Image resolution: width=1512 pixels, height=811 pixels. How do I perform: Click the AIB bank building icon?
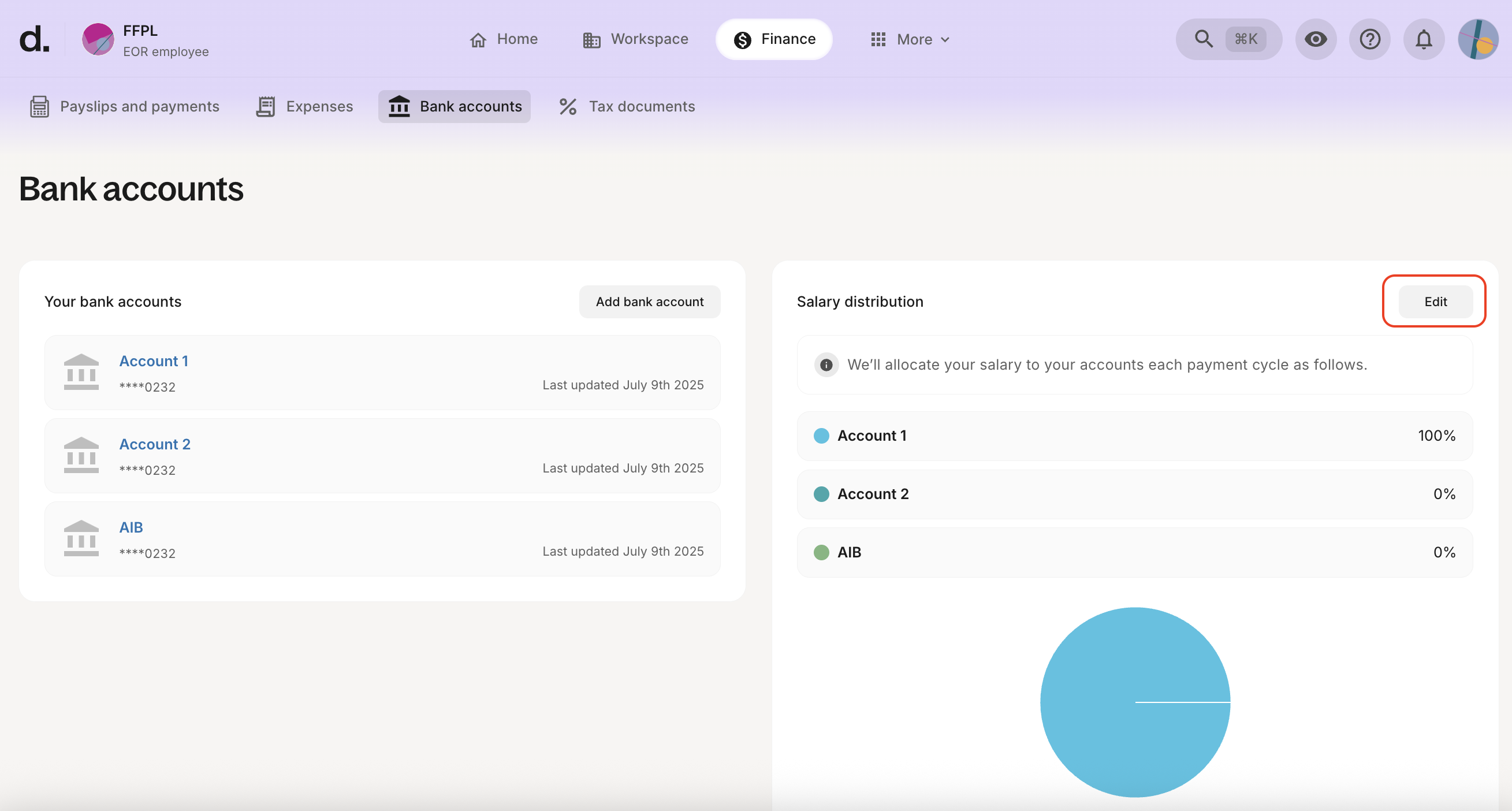coord(81,538)
